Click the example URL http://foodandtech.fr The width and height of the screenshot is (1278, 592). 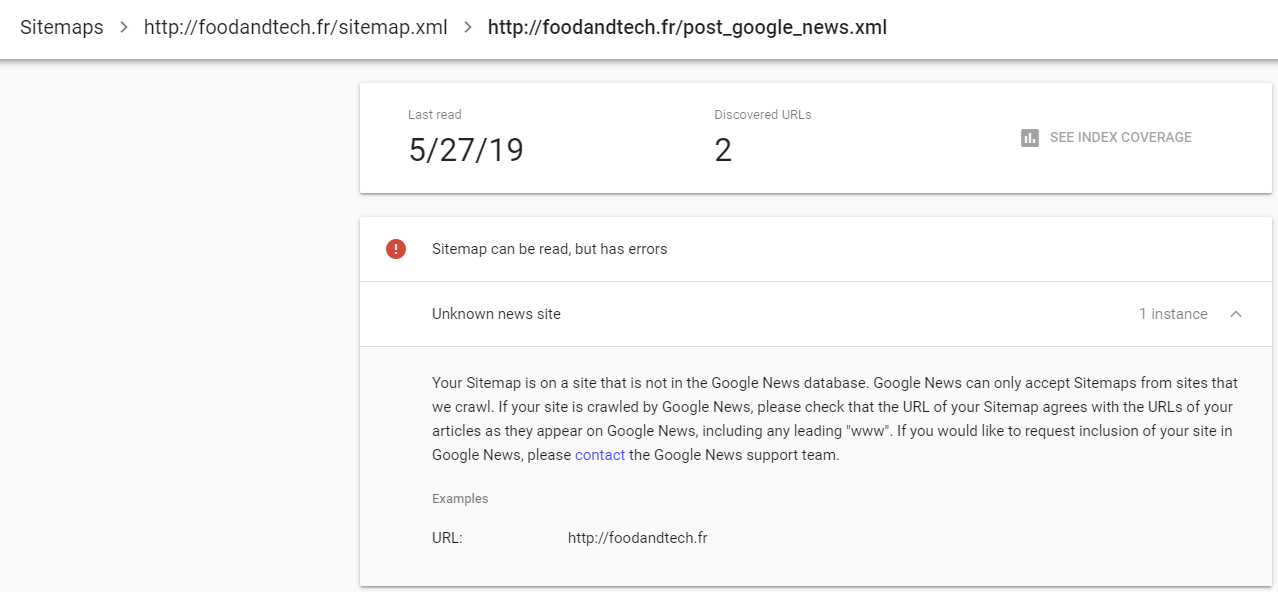click(x=637, y=538)
